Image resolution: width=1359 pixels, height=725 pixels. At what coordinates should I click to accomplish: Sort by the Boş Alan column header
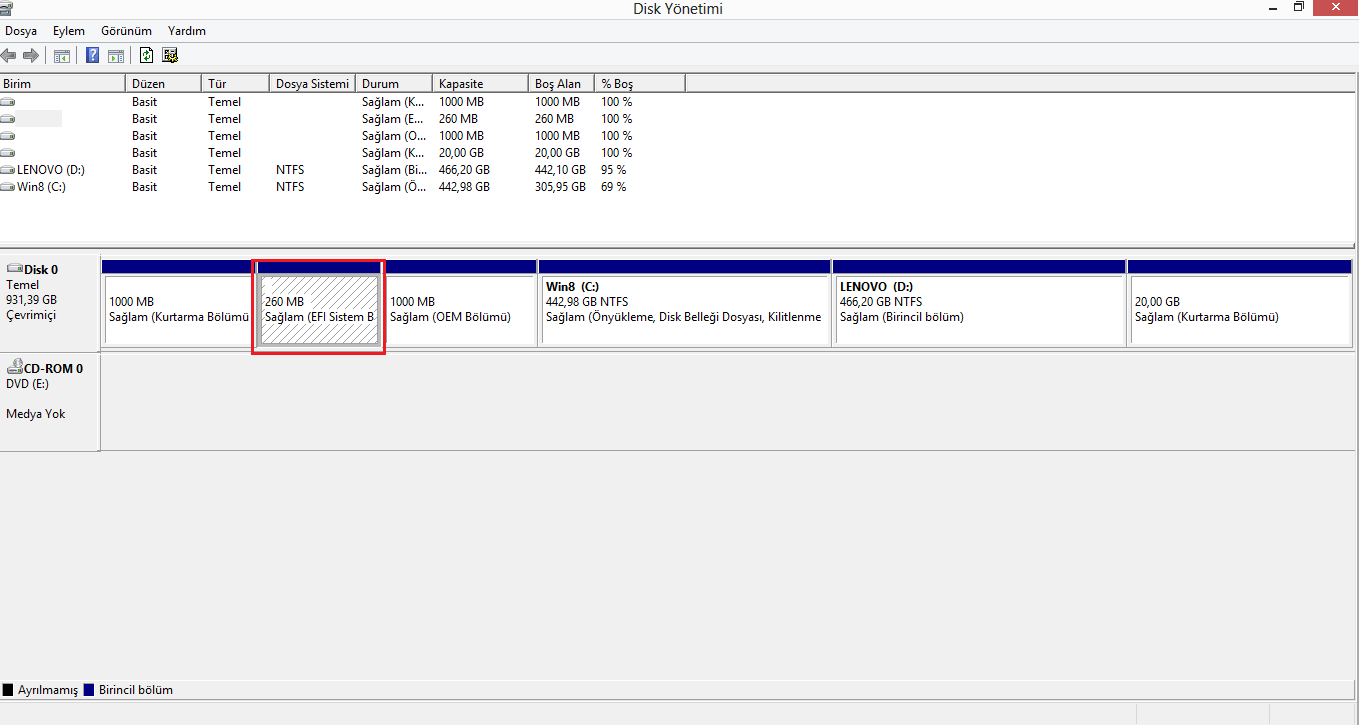tap(561, 84)
